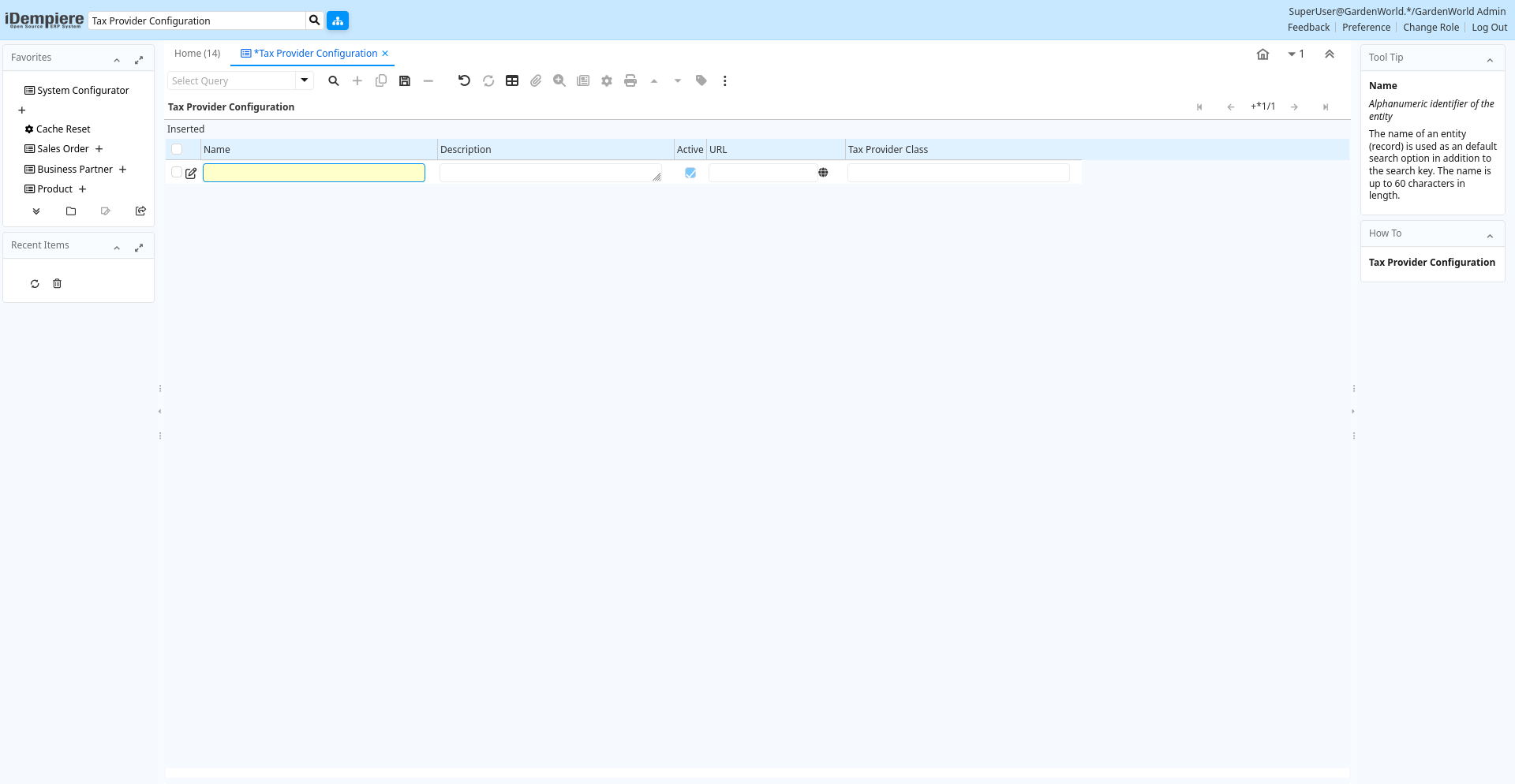Image resolution: width=1515 pixels, height=784 pixels.
Task: Open the Find record magnifier icon
Action: click(x=334, y=80)
